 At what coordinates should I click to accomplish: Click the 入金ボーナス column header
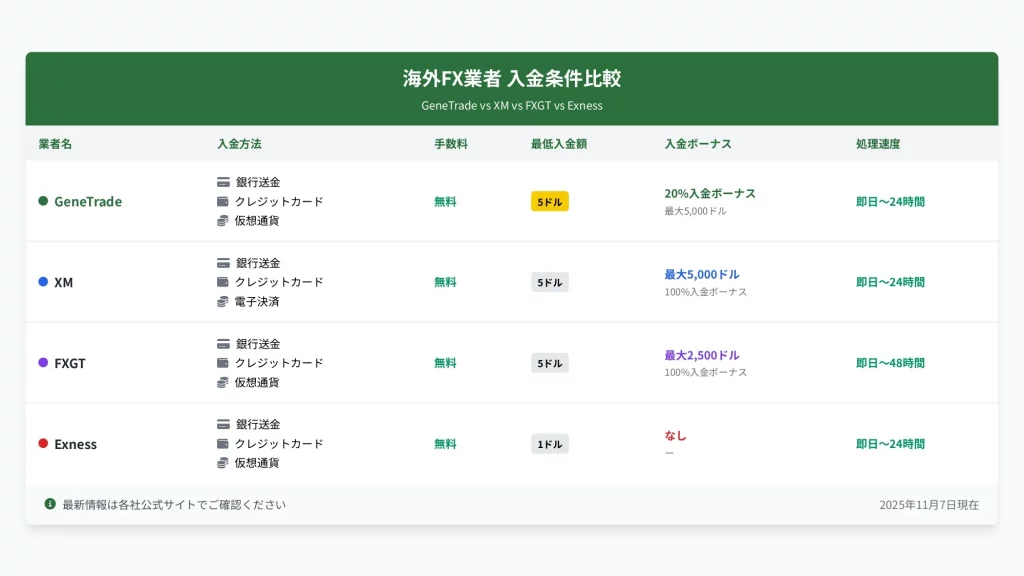[x=698, y=144]
